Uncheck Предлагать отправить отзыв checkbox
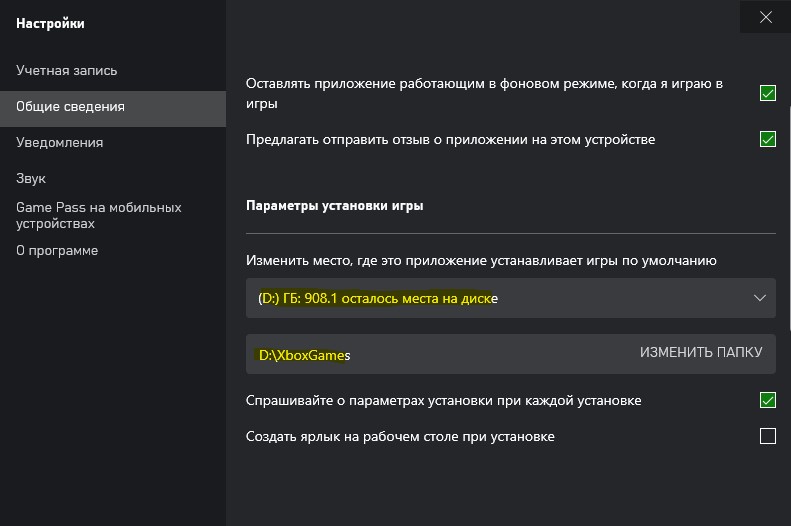This screenshot has width=791, height=526. click(768, 139)
